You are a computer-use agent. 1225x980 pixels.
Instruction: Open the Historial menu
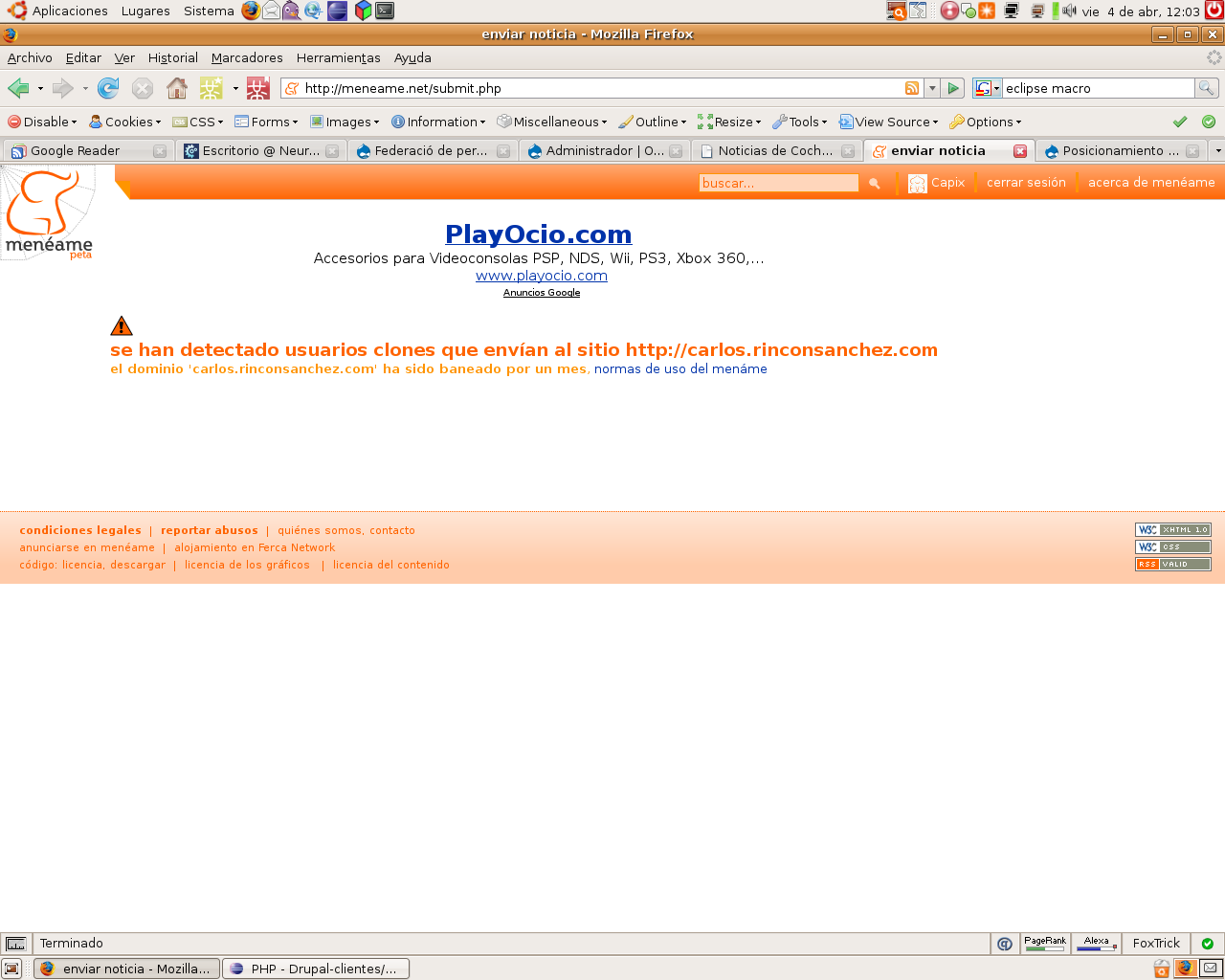pos(173,57)
